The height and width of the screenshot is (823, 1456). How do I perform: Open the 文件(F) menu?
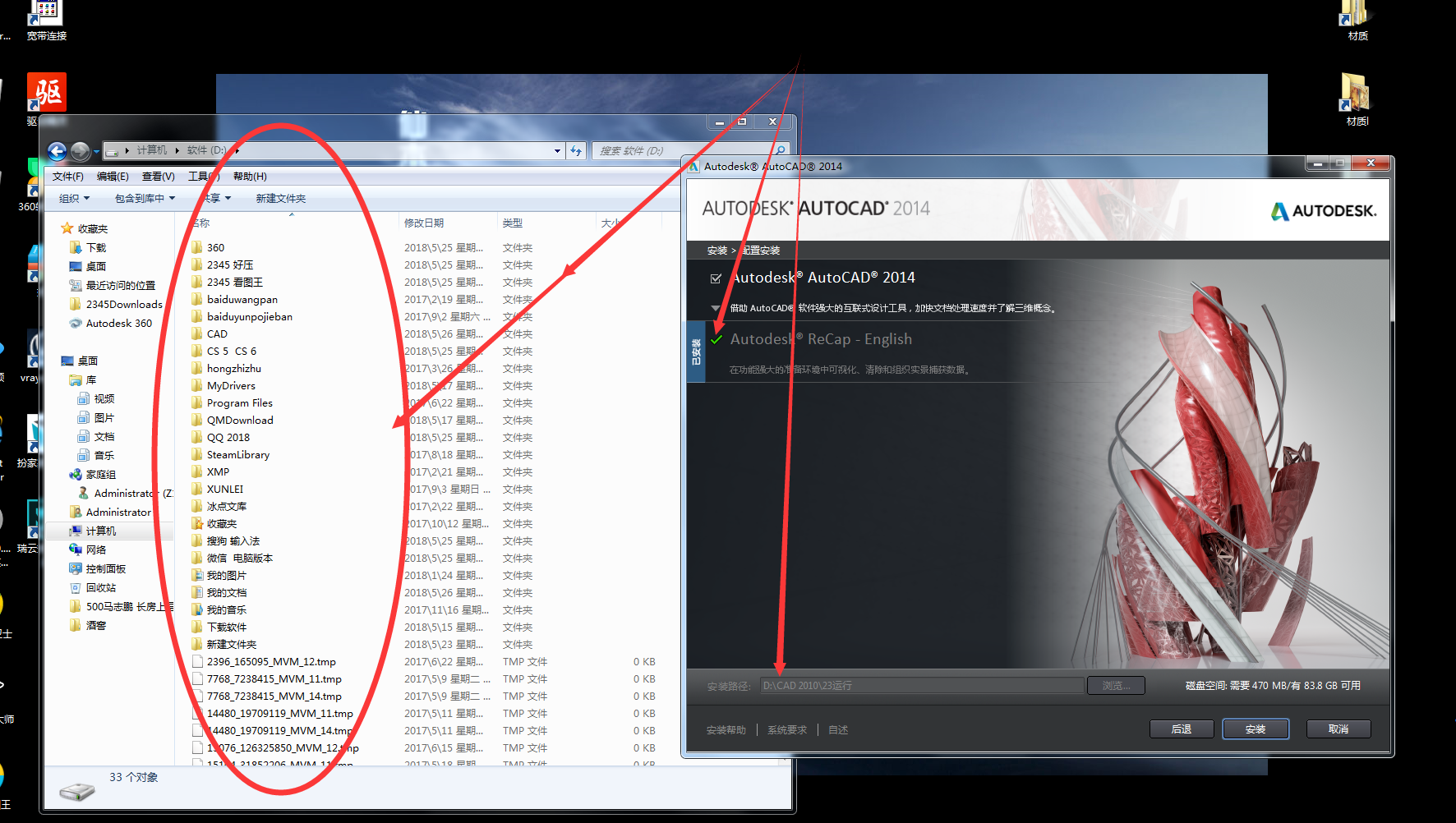(68, 176)
